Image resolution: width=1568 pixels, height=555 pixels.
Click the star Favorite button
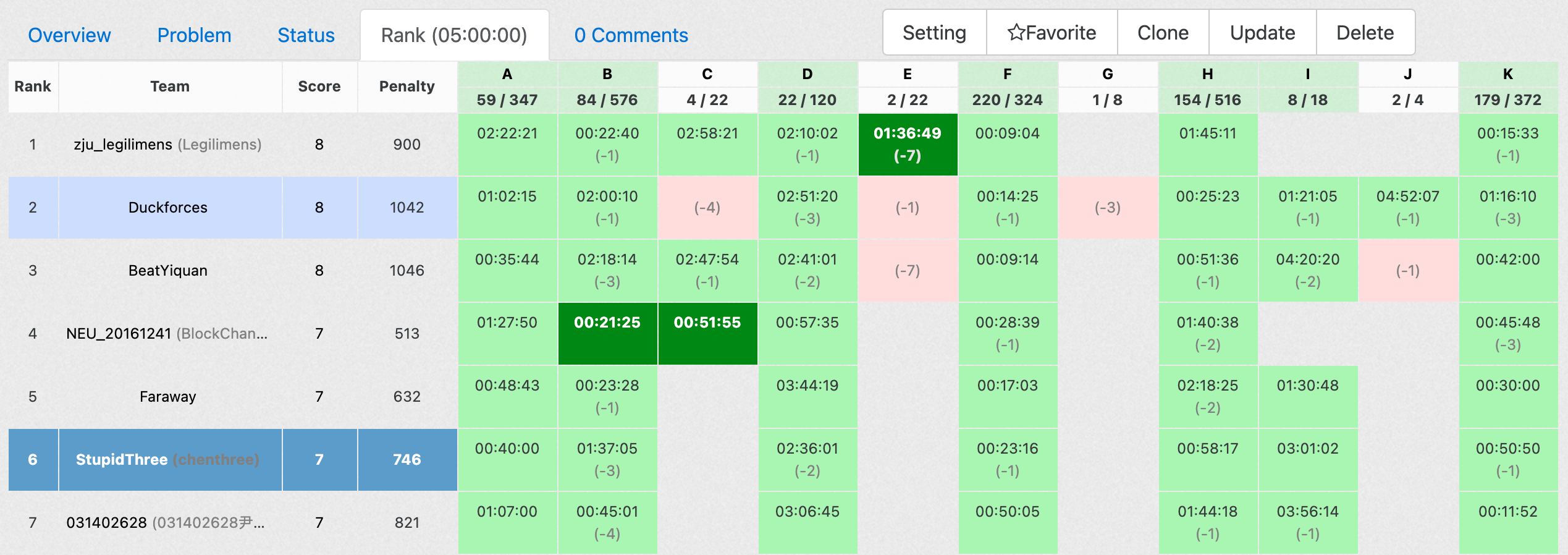pos(1052,33)
